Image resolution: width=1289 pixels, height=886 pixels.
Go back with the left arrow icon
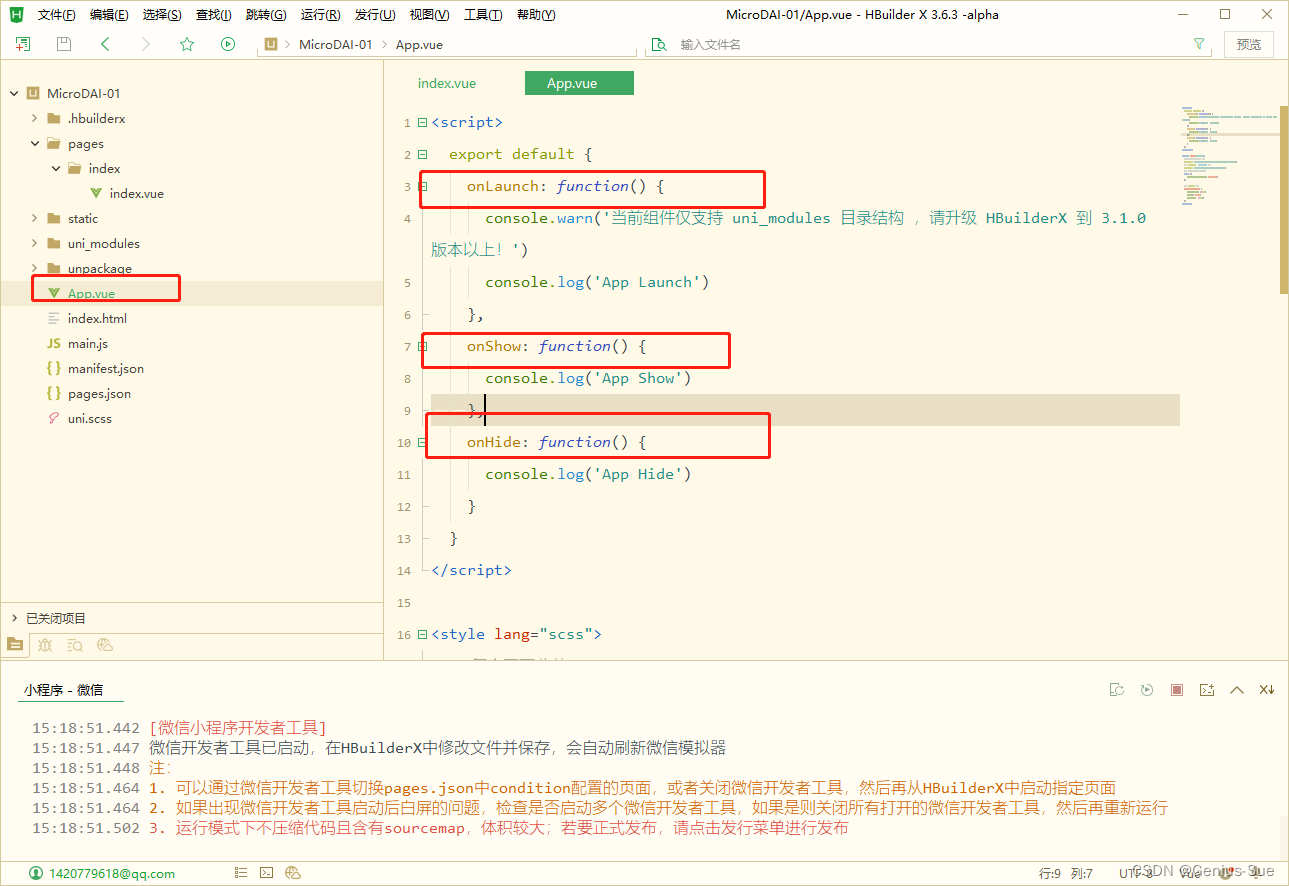coord(105,44)
